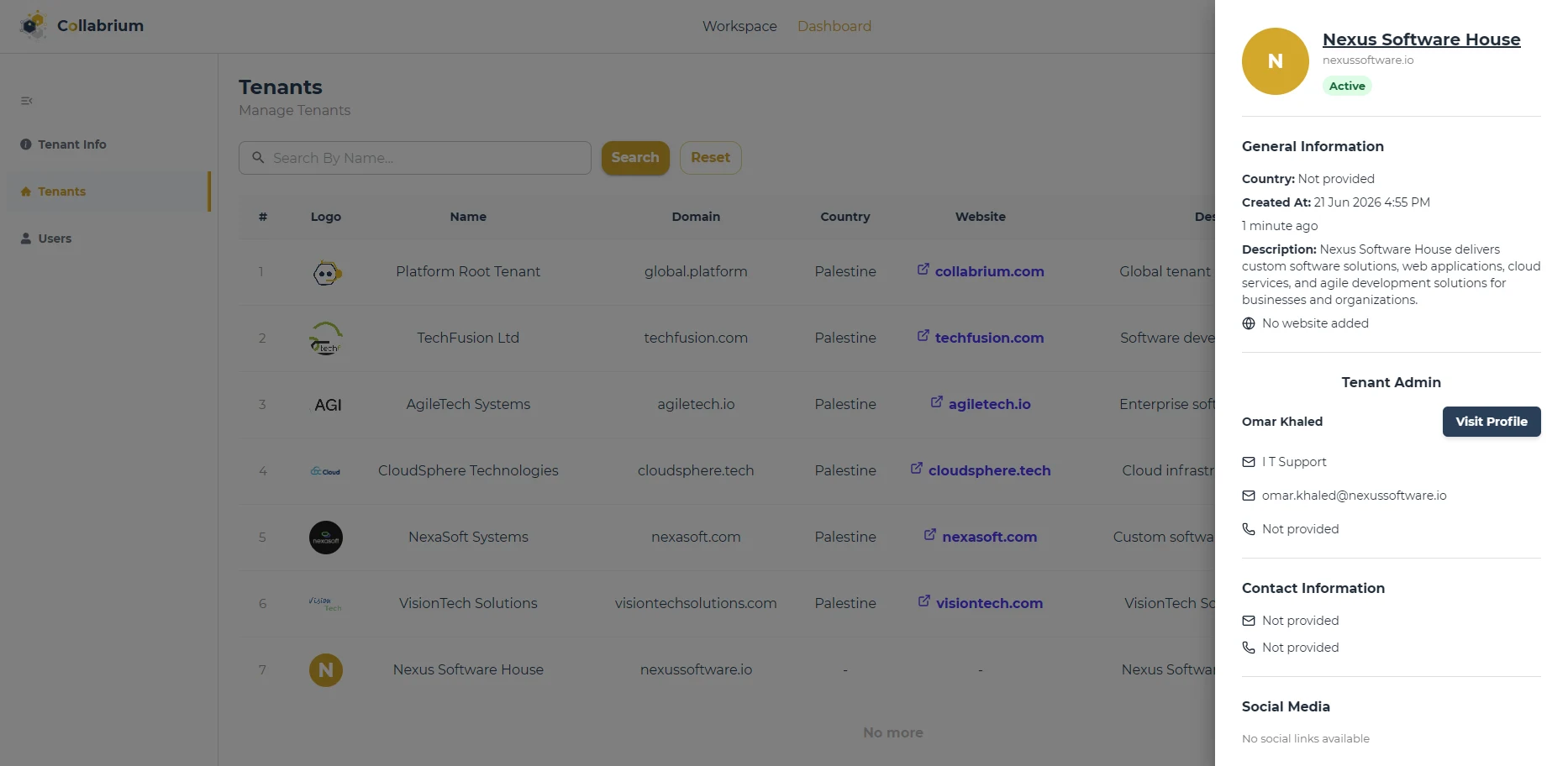Click the Search button

click(635, 158)
